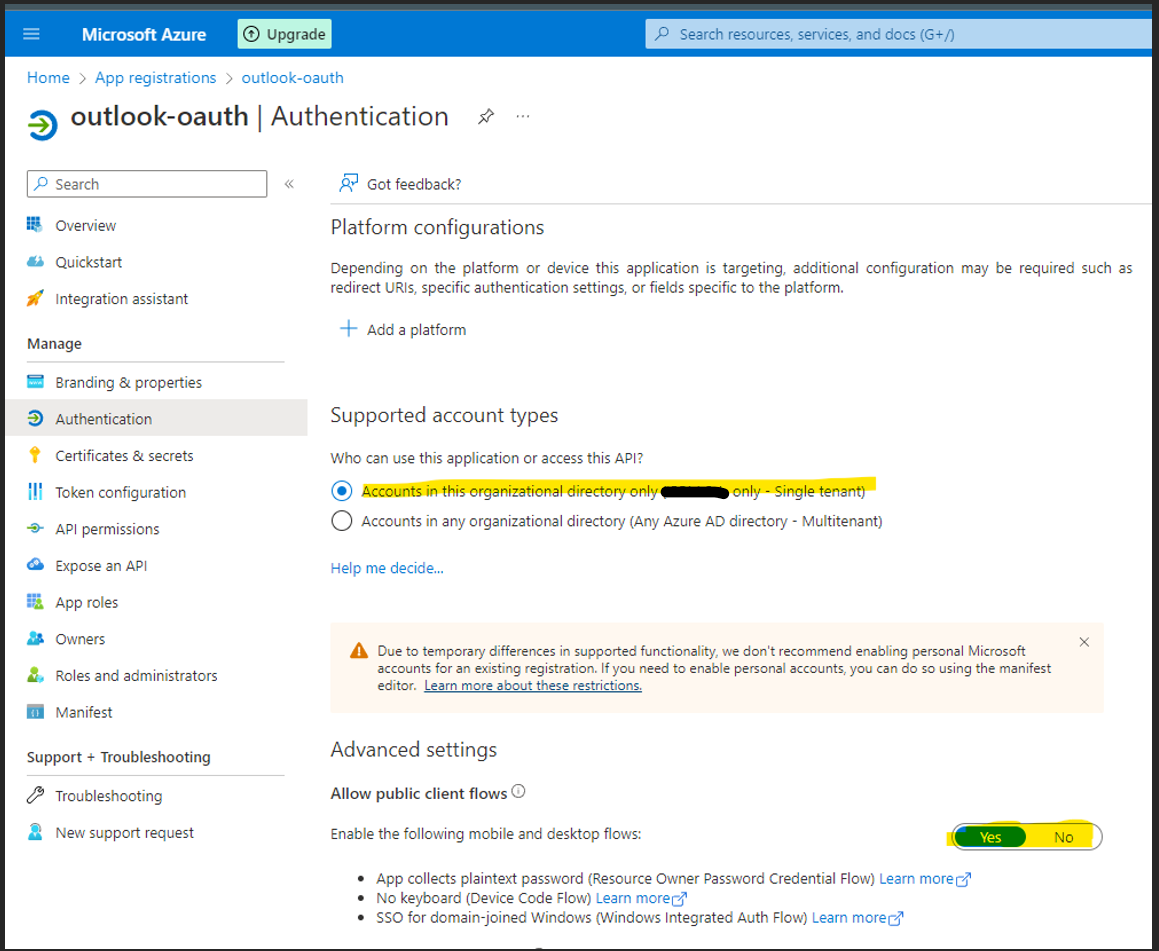The width and height of the screenshot is (1159, 951).
Task: Click the Token configuration icon
Action: (35, 491)
